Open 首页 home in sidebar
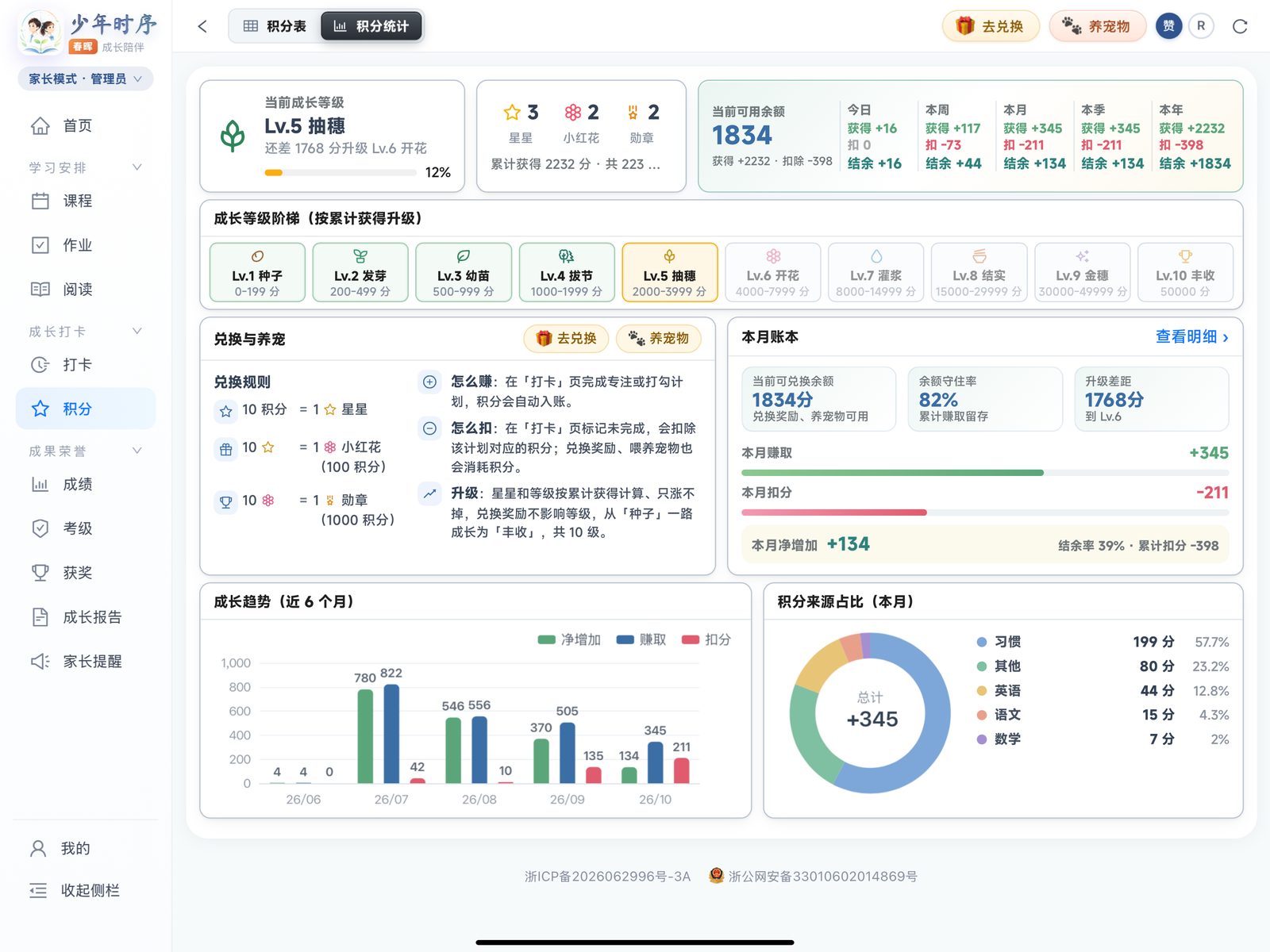1270x952 pixels. pyautogui.click(x=86, y=125)
